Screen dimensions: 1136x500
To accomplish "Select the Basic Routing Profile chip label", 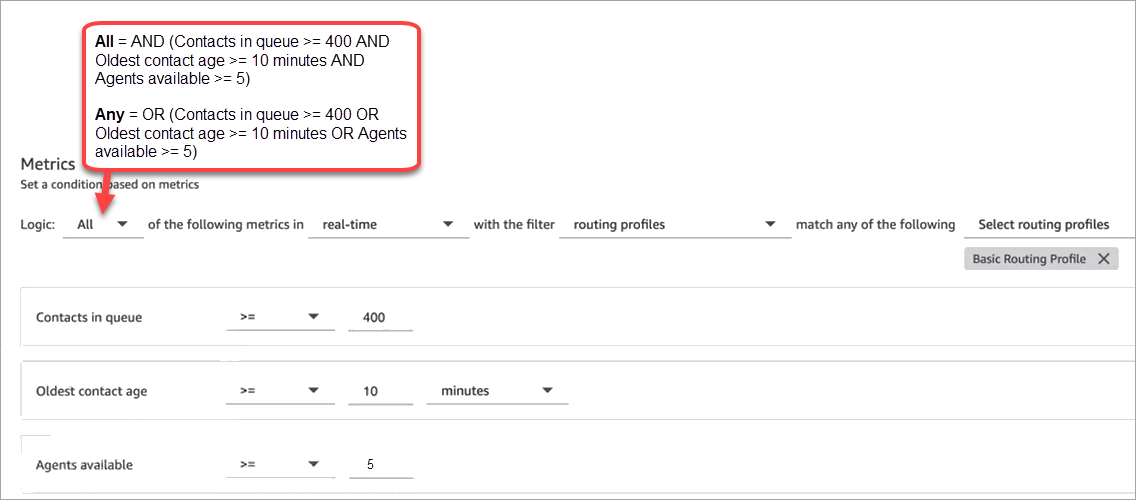I will coord(1029,259).
